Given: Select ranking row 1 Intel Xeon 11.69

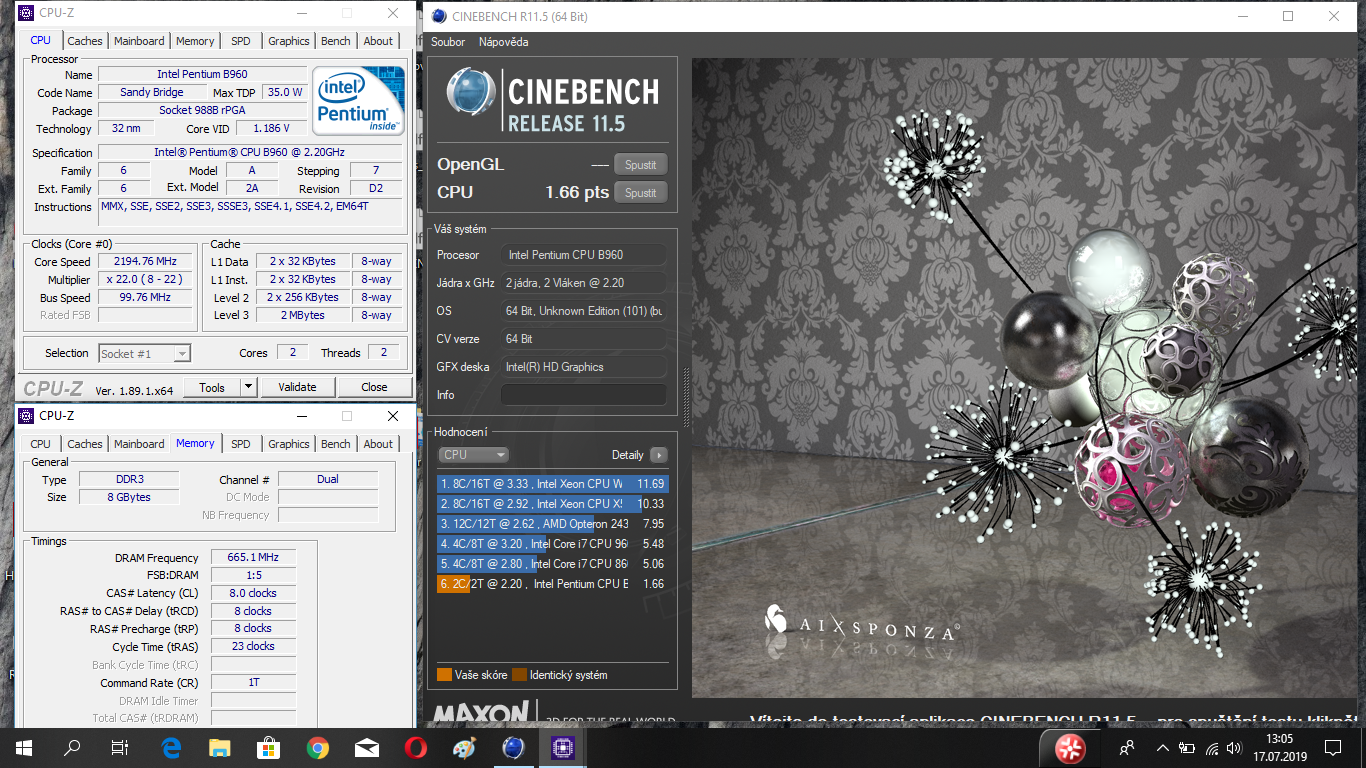Looking at the screenshot, I should pyautogui.click(x=552, y=484).
